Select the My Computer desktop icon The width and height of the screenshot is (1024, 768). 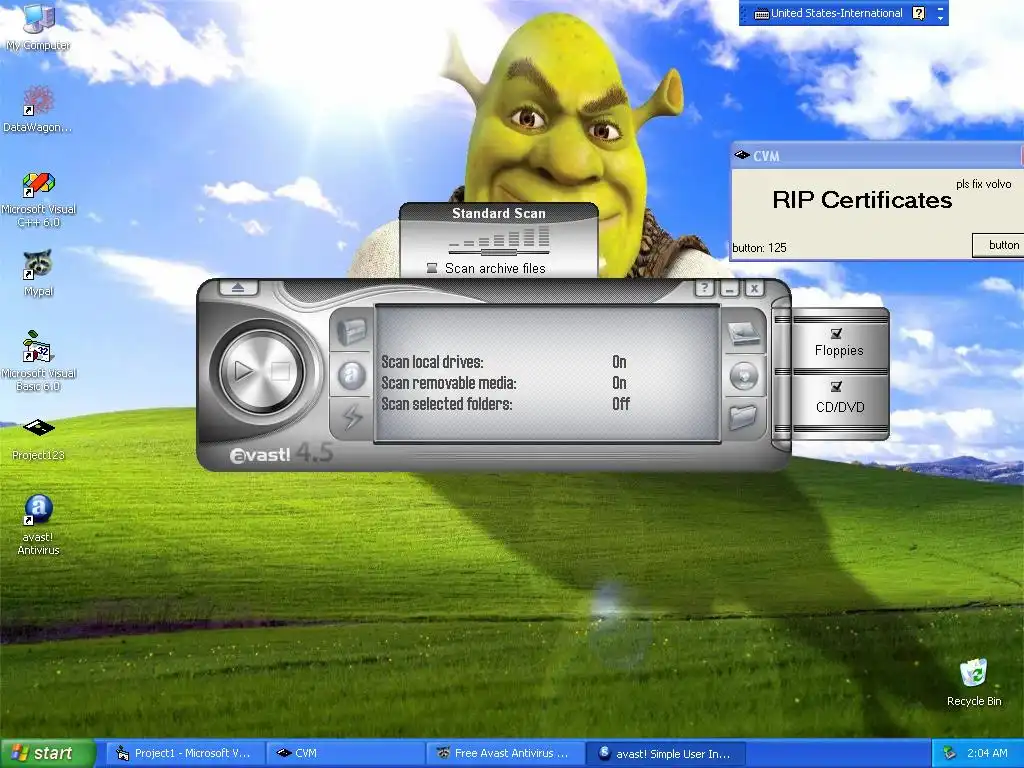(x=38, y=27)
